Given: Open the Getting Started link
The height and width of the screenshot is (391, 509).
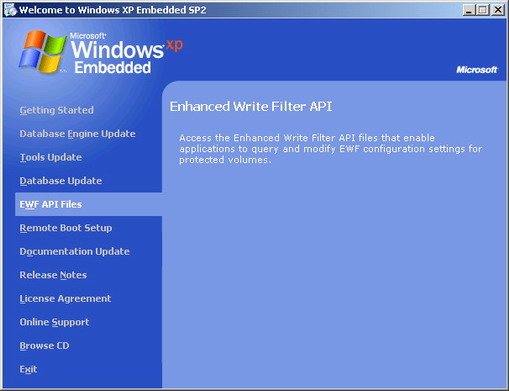Looking at the screenshot, I should pos(56,110).
